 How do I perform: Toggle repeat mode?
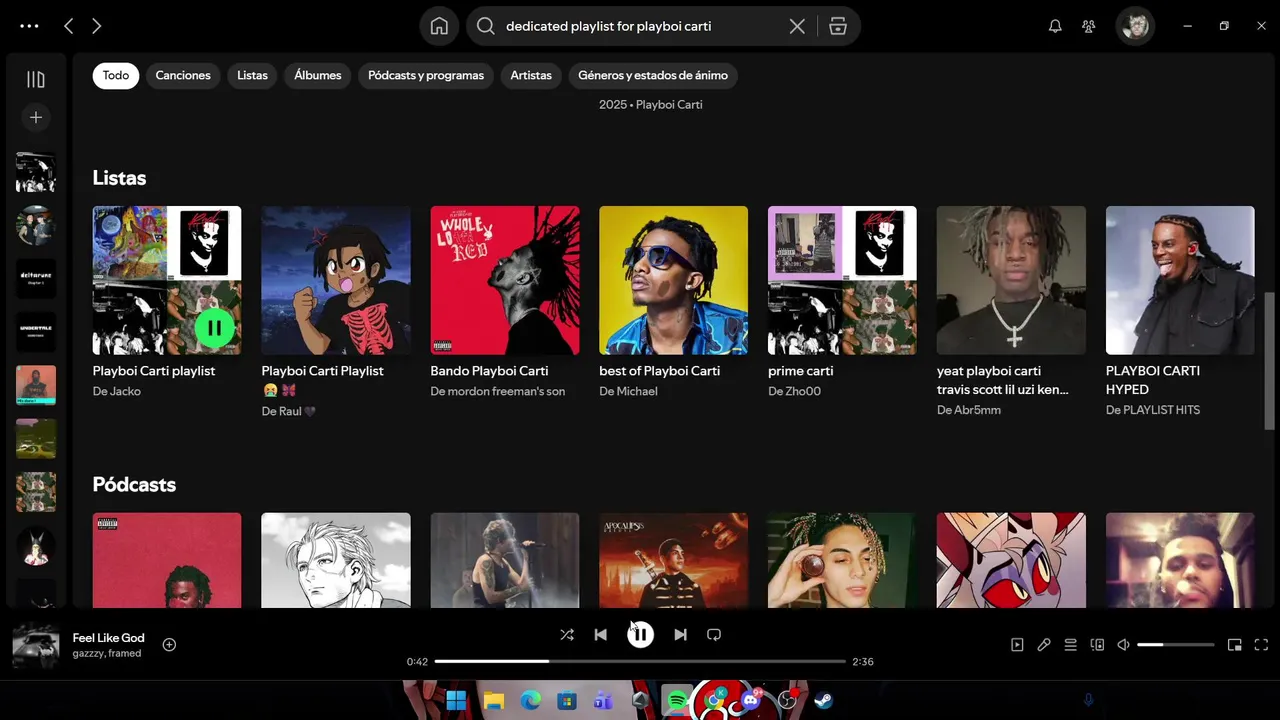714,634
